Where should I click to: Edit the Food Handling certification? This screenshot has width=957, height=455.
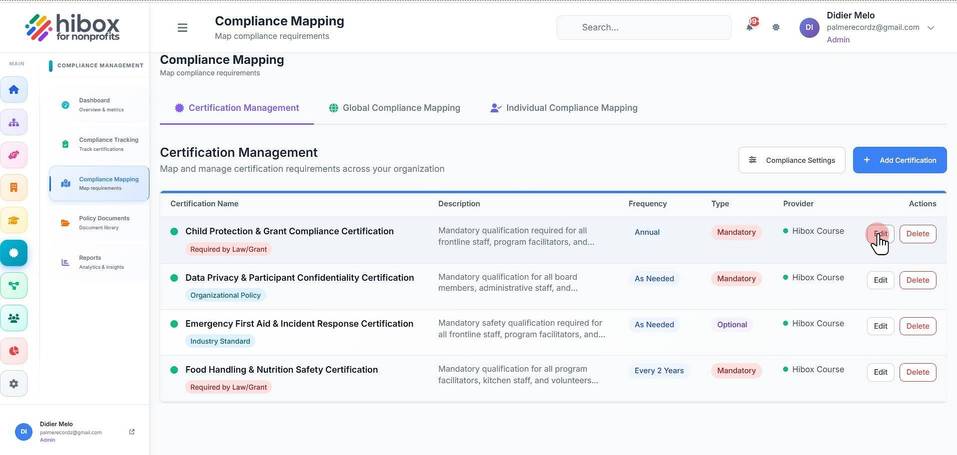pyautogui.click(x=880, y=372)
